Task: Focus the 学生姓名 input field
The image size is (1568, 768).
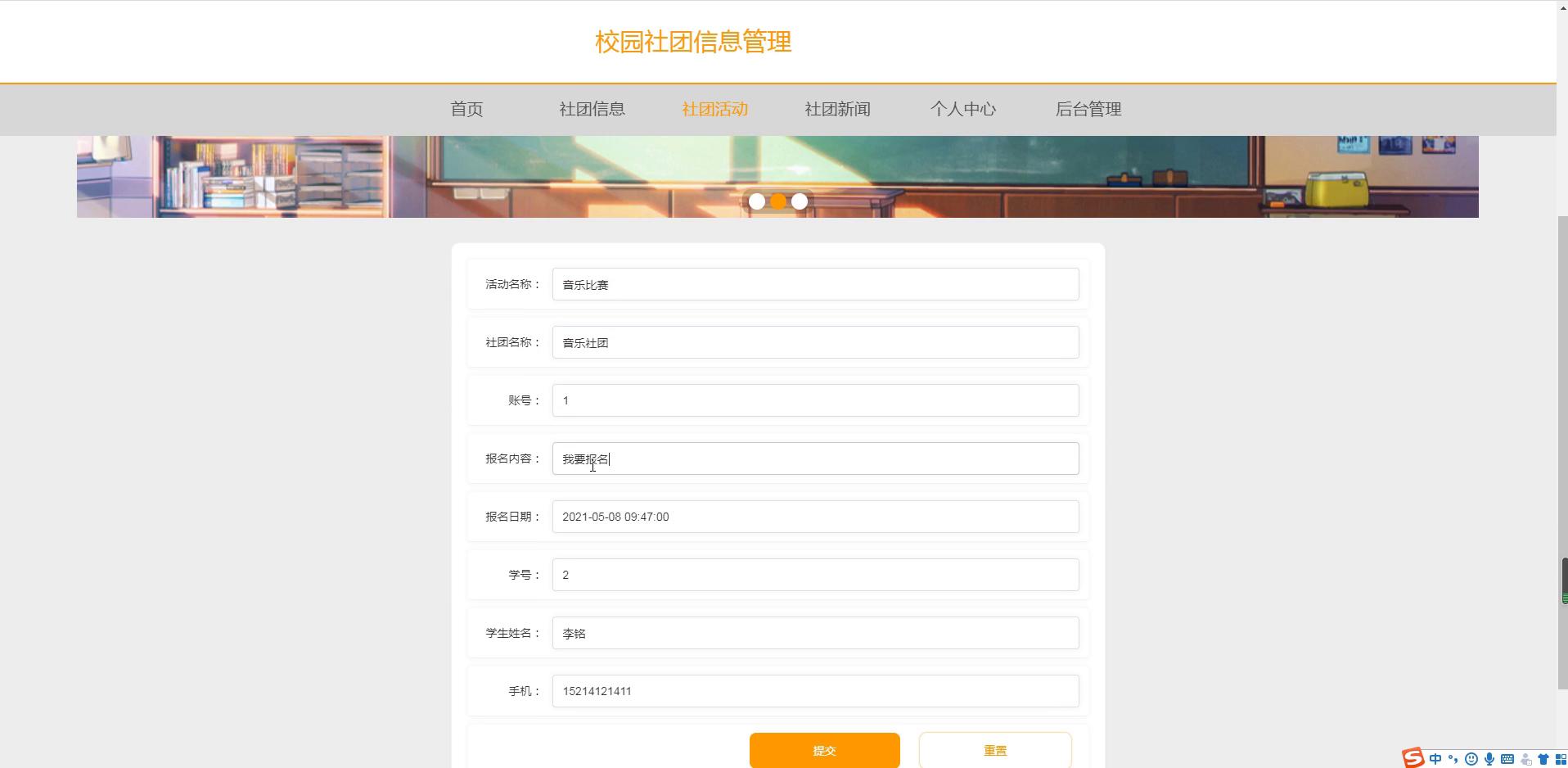Action: (815, 633)
